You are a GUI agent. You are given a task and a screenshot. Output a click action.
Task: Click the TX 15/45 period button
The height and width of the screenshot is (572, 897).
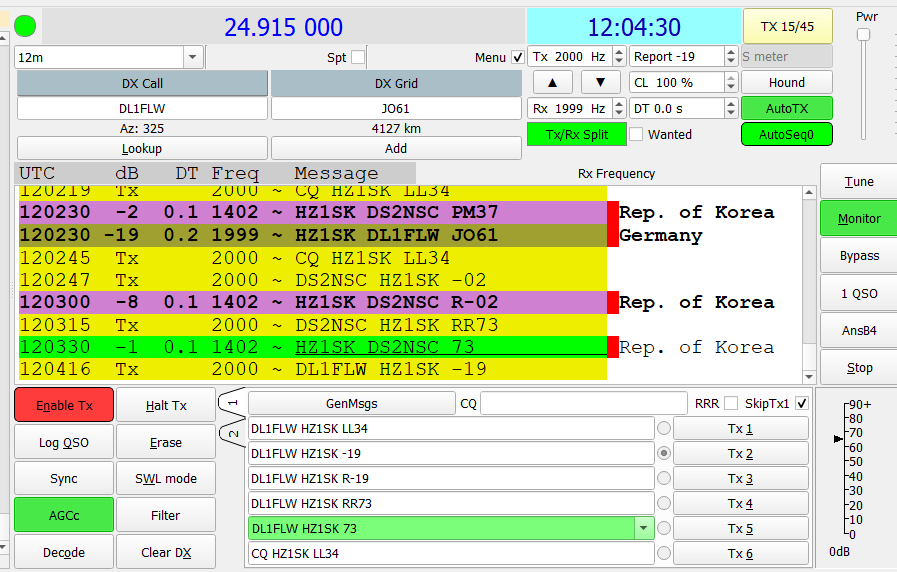787,26
